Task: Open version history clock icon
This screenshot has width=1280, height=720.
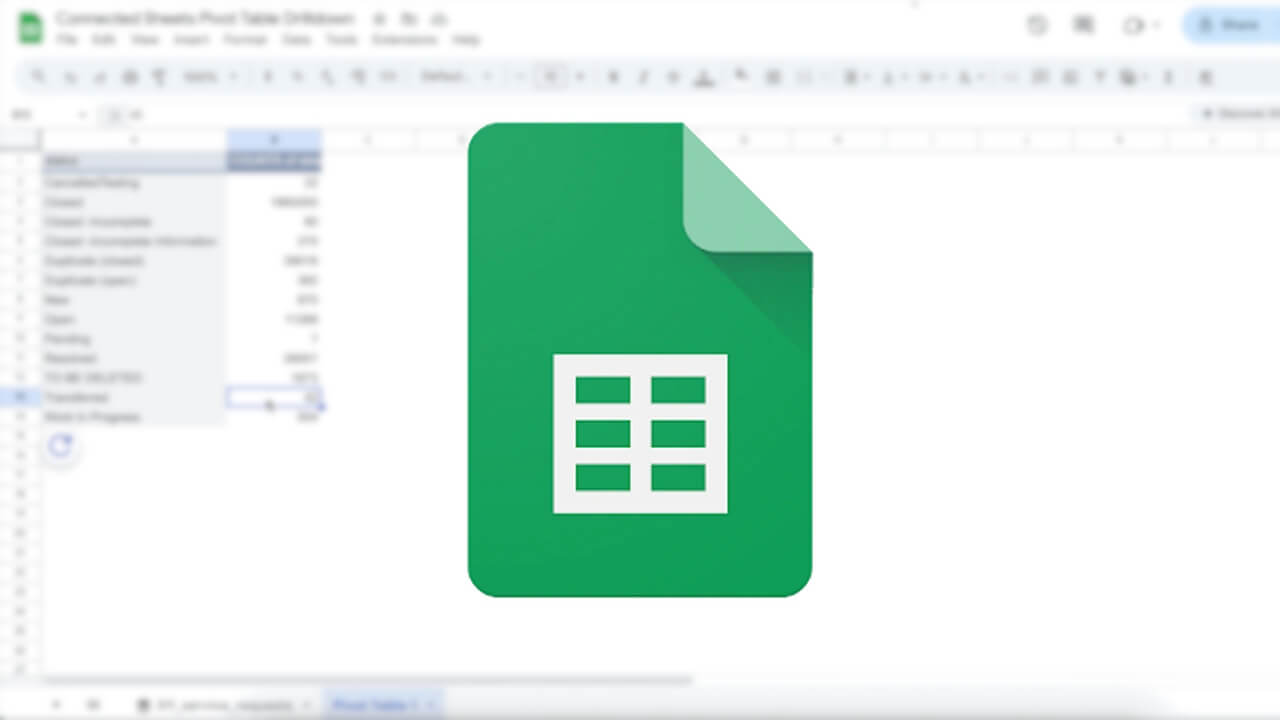Action: click(1037, 26)
